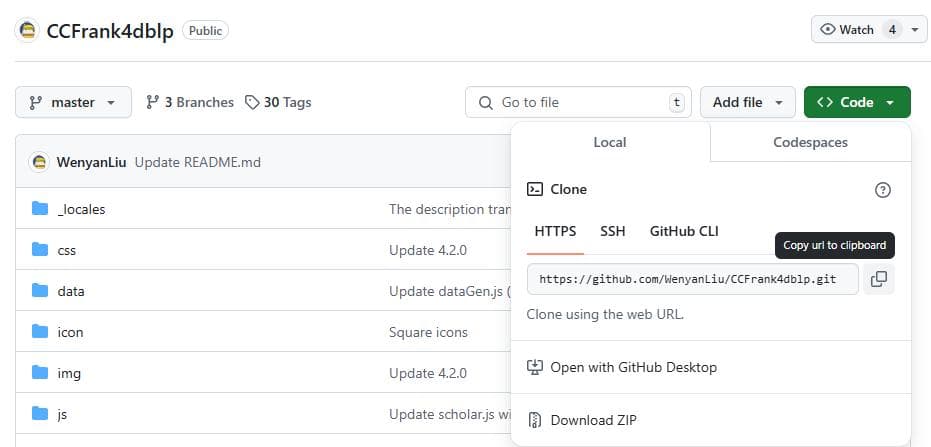The height and width of the screenshot is (447, 931).
Task: Click the Go to file search field
Action: [578, 102]
